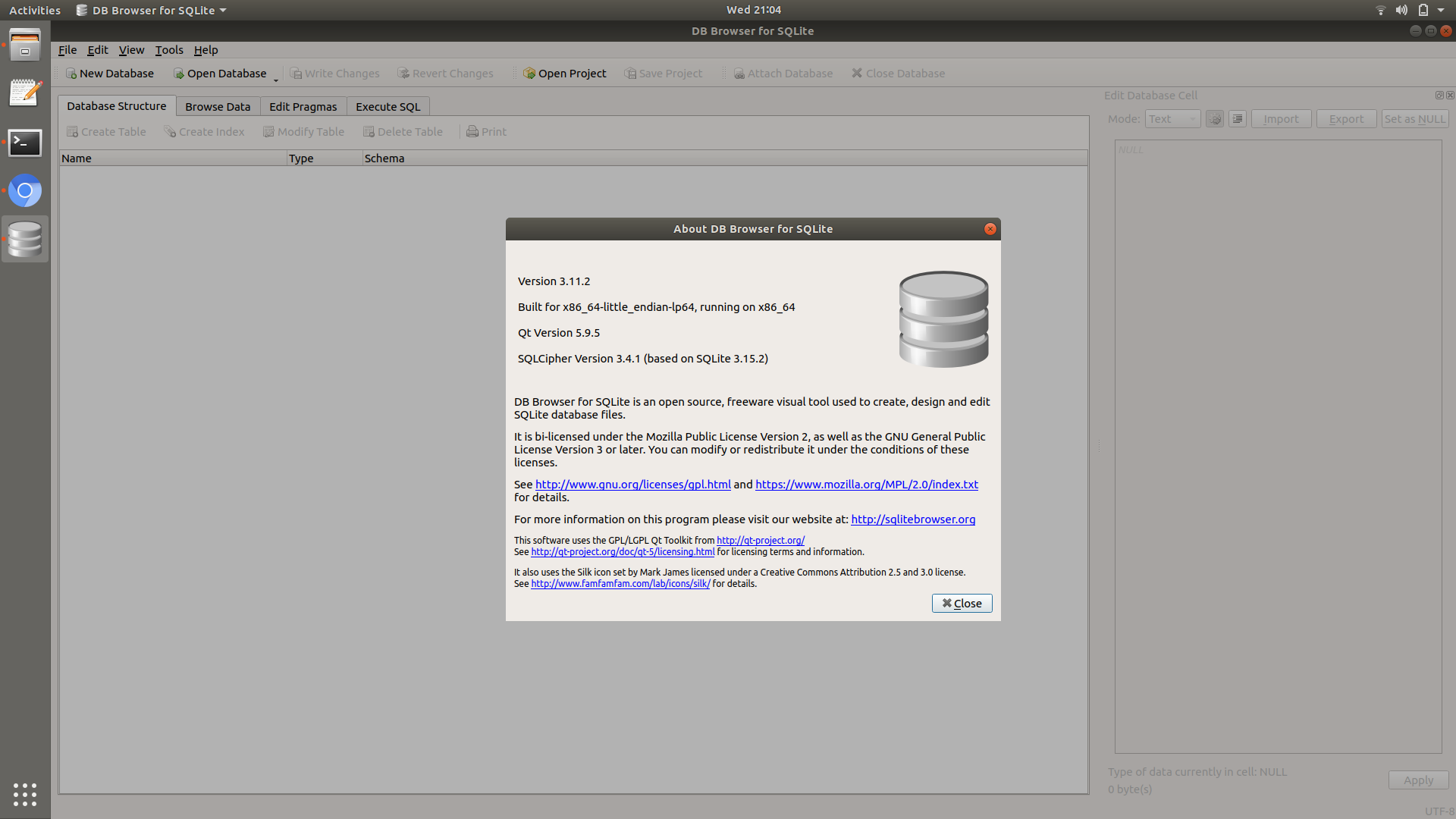Click the Set as NULL button
The height and width of the screenshot is (819, 1456).
pos(1414,118)
